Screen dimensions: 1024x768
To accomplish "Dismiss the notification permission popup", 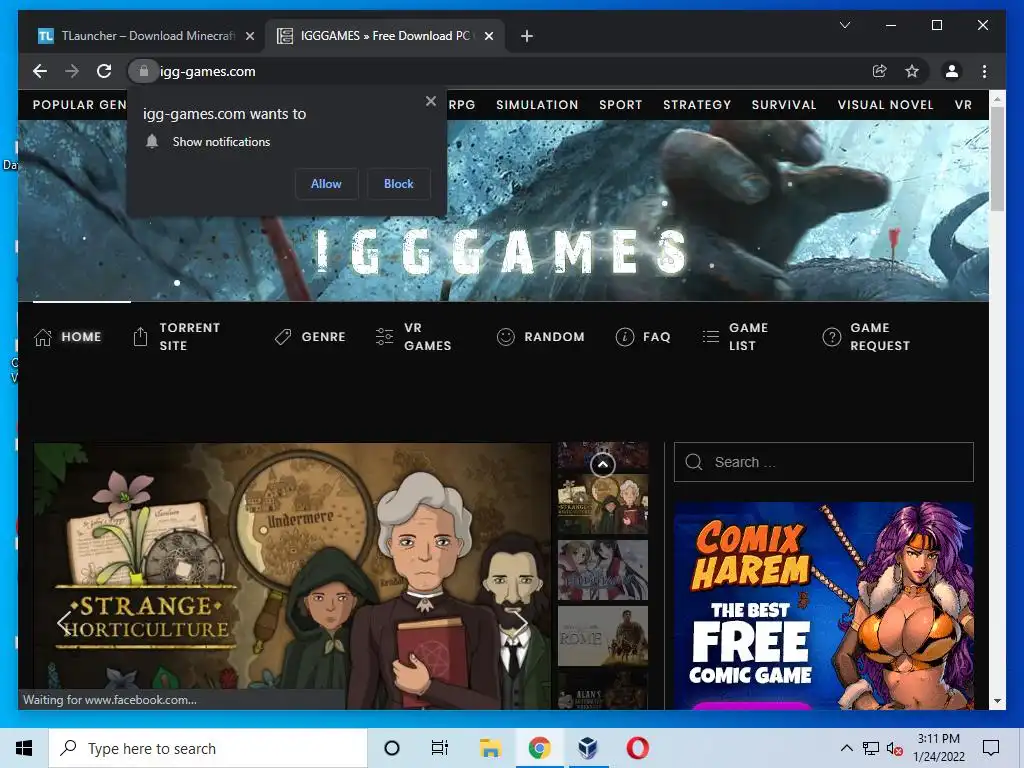I will (x=430, y=101).
